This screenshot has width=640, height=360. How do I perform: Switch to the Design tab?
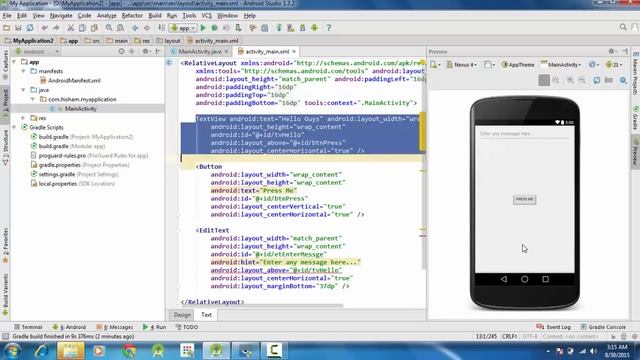182,315
